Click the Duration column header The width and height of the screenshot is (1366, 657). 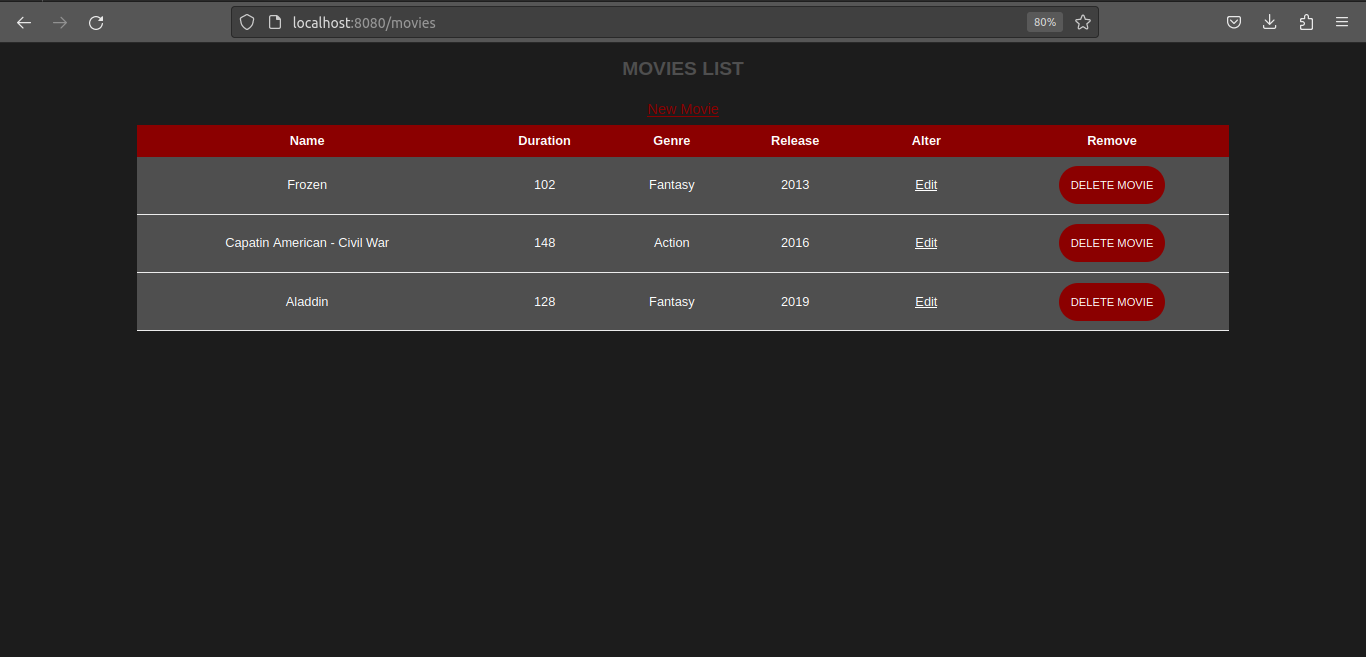[544, 141]
